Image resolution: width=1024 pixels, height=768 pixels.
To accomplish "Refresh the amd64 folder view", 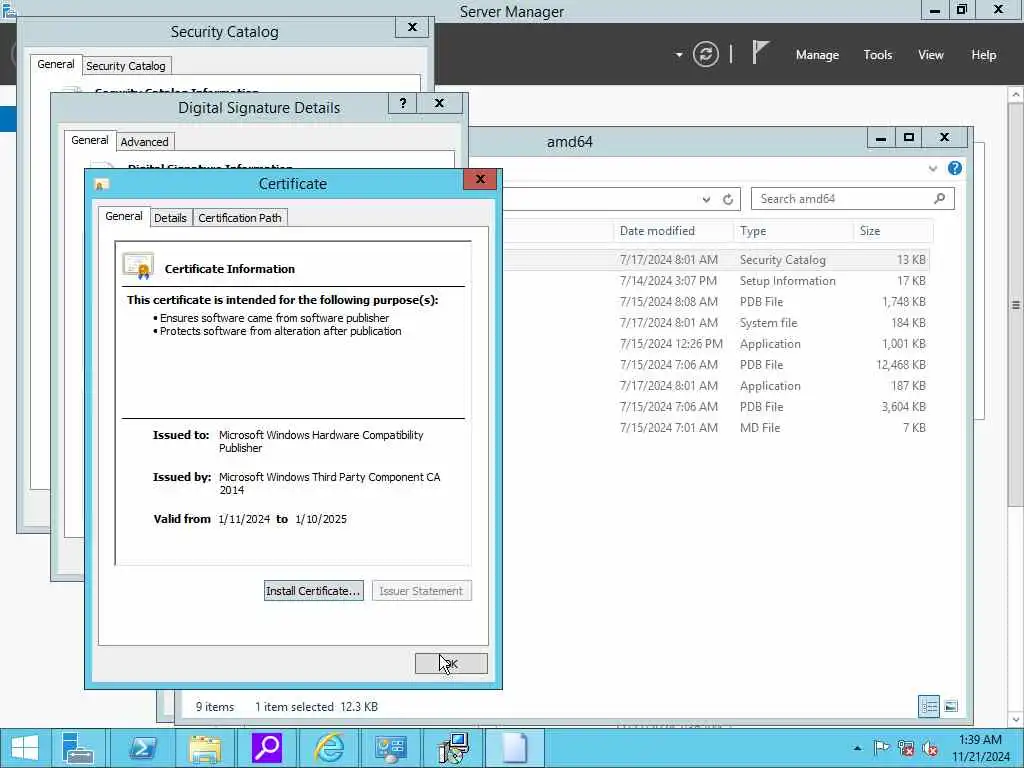I will coord(728,199).
